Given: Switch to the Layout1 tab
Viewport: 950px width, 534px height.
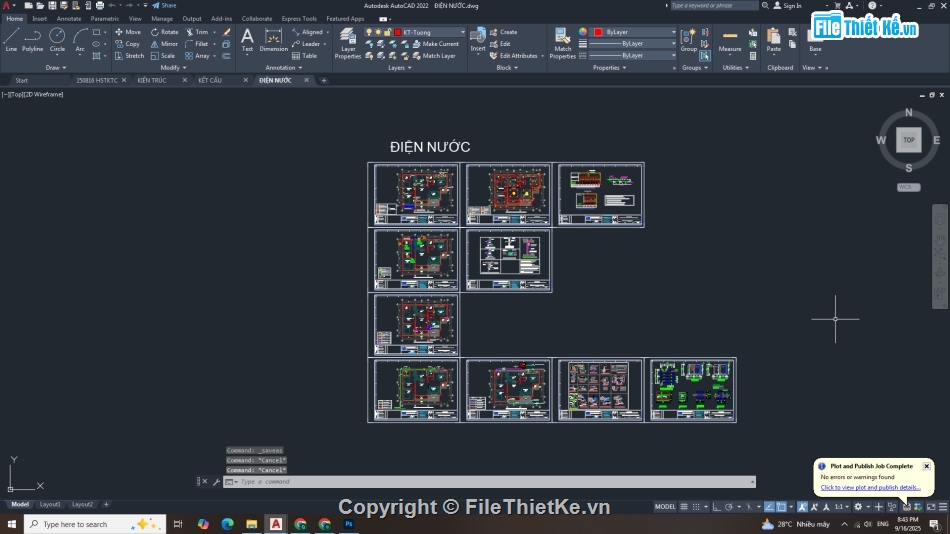Looking at the screenshot, I should click(x=50, y=504).
